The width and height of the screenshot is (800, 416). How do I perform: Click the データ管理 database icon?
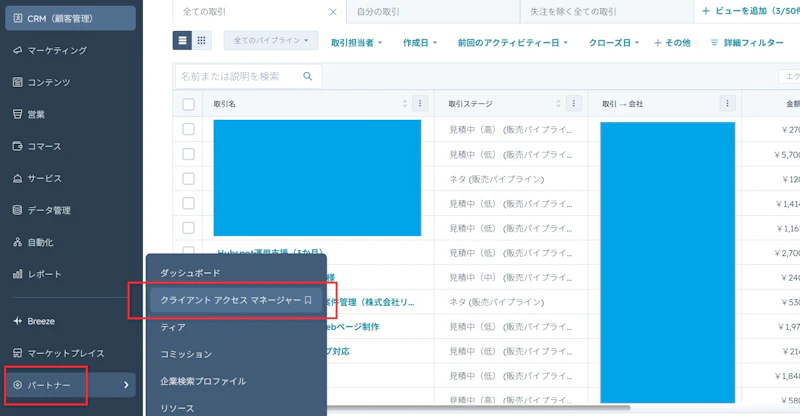point(17,210)
